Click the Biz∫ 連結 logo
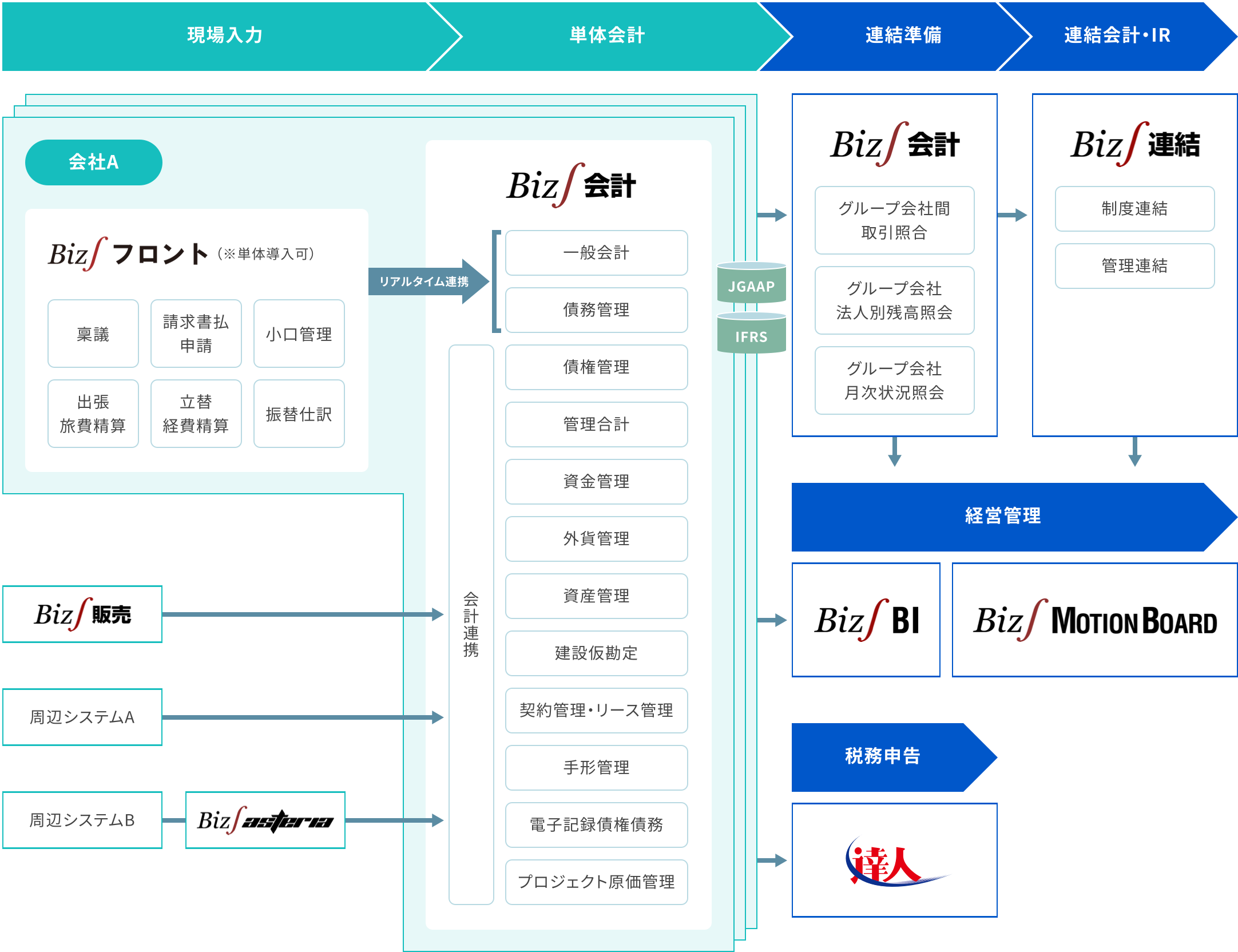 tap(1135, 144)
